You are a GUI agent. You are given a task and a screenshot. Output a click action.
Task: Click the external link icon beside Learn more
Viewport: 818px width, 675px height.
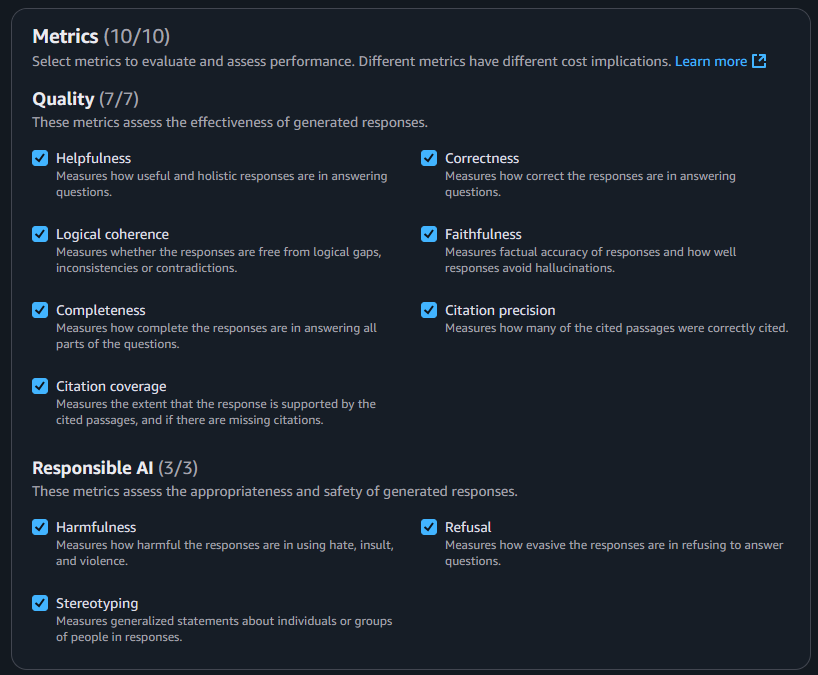pyautogui.click(x=759, y=62)
